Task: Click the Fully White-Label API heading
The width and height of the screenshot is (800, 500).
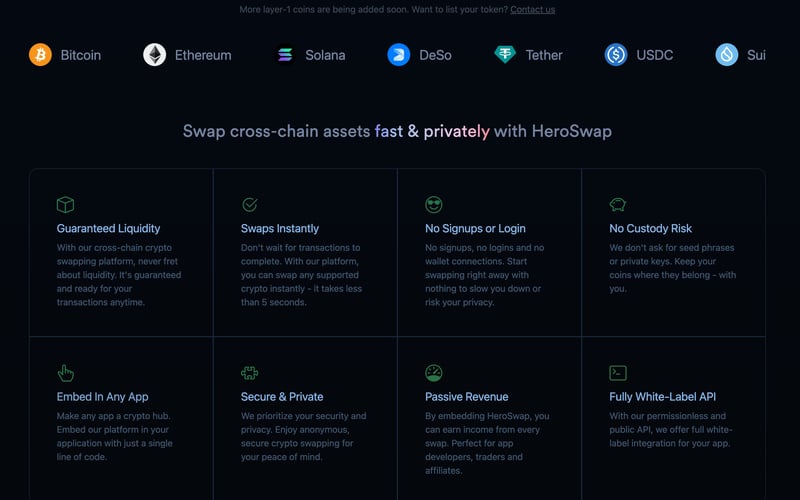Action: pos(662,397)
